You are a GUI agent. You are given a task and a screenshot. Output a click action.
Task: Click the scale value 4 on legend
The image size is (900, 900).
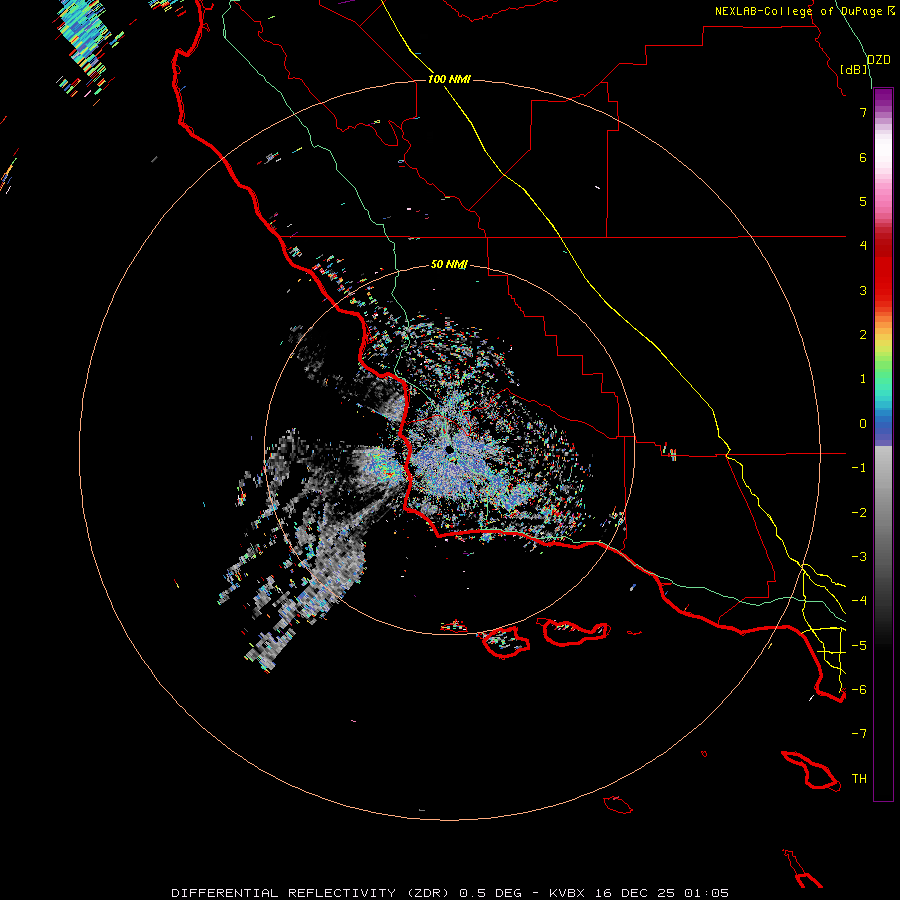coord(863,246)
